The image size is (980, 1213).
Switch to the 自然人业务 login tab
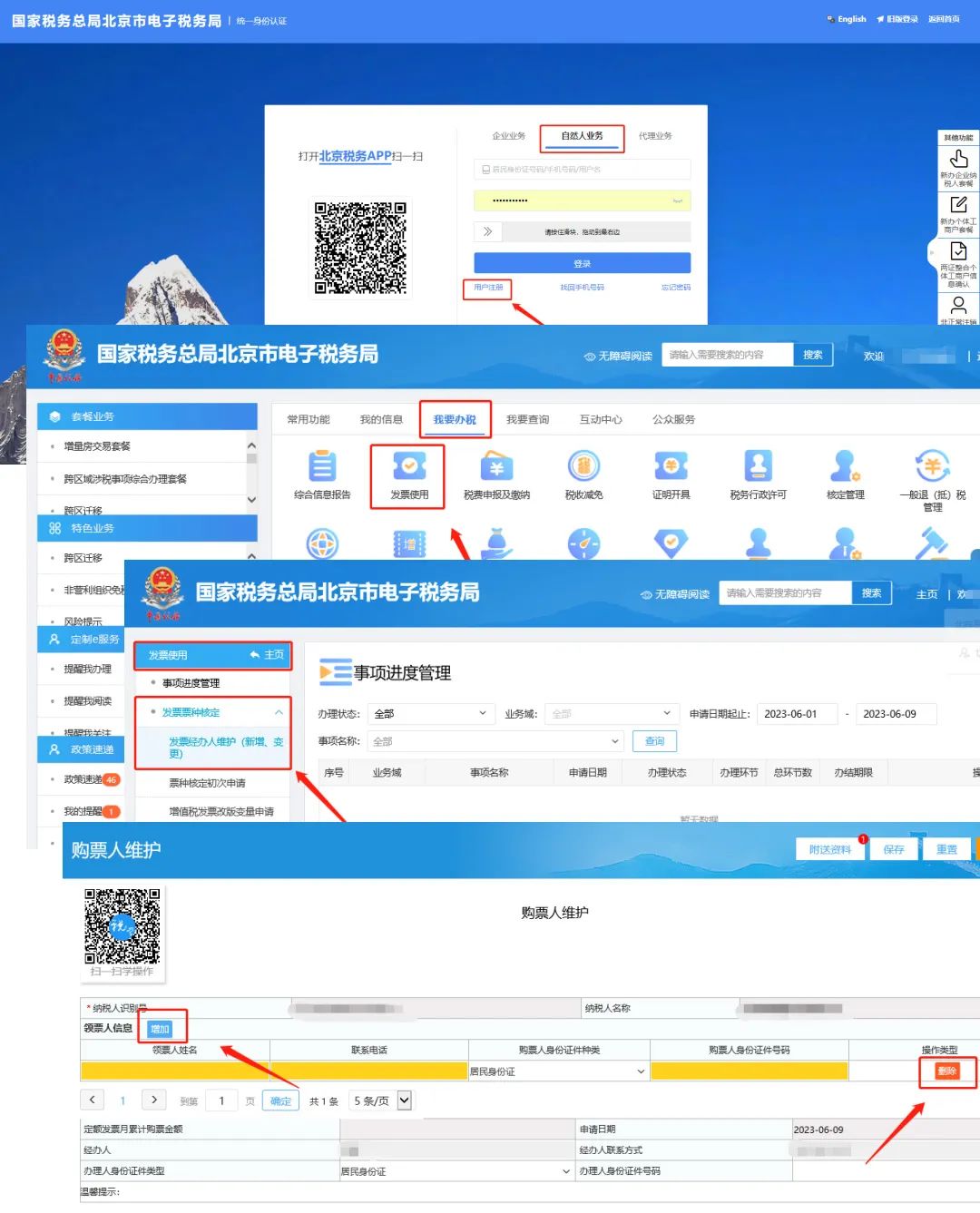tap(582, 136)
